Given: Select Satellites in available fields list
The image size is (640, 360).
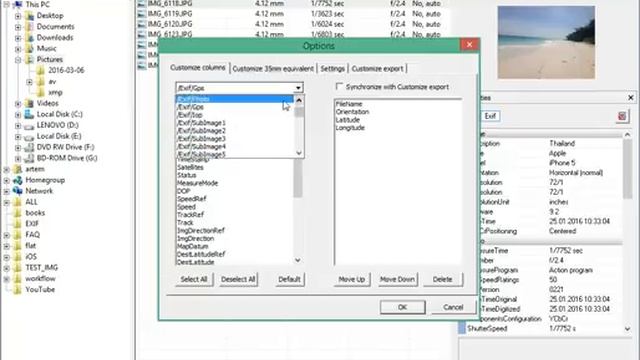Looking at the screenshot, I should pos(191,167).
